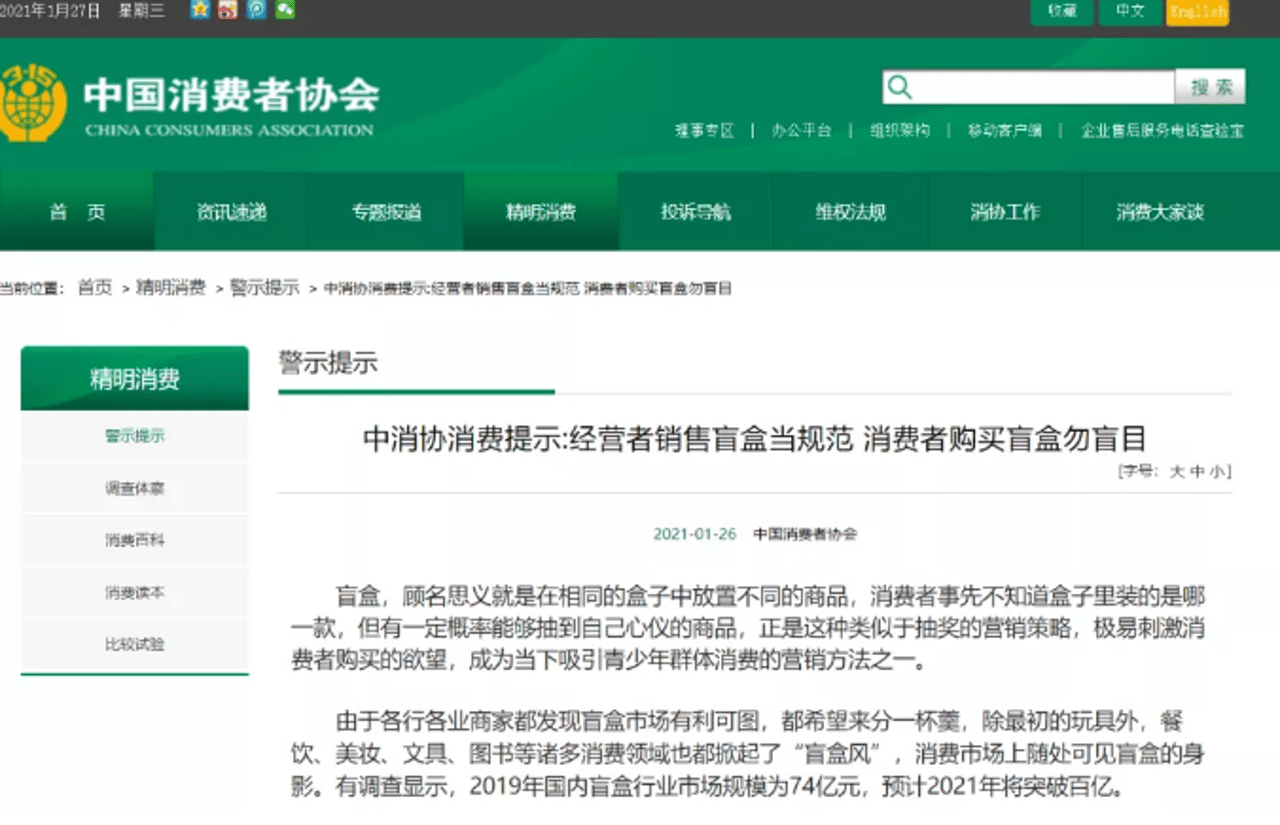Viewport: 1280px width, 825px height.
Task: Click the paragraph starting with 盲盒，顾名思义
Action: point(748,629)
